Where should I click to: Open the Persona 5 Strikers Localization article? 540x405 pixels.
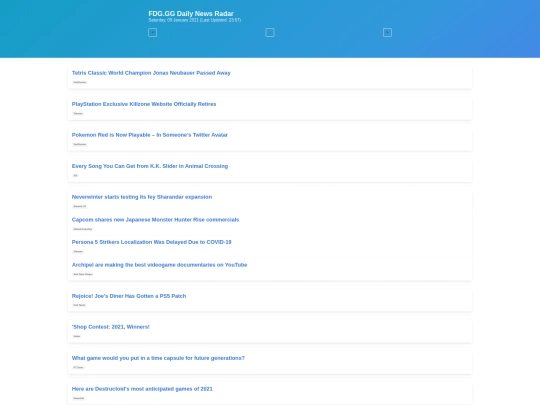coord(152,242)
